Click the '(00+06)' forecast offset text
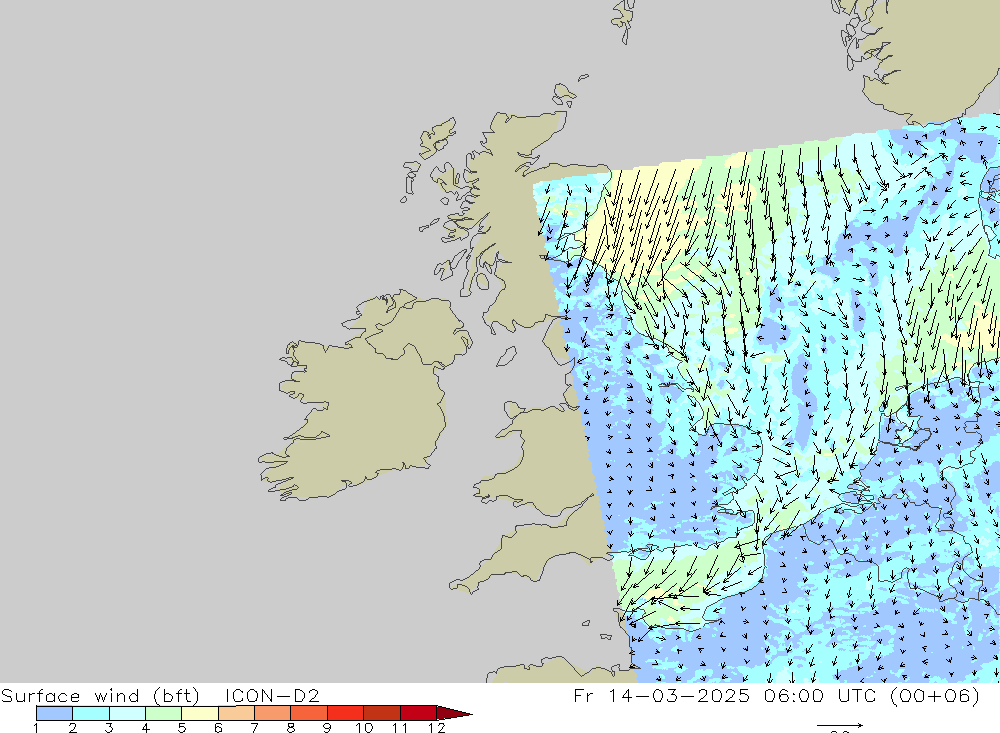The width and height of the screenshot is (1000, 733). 934,695
